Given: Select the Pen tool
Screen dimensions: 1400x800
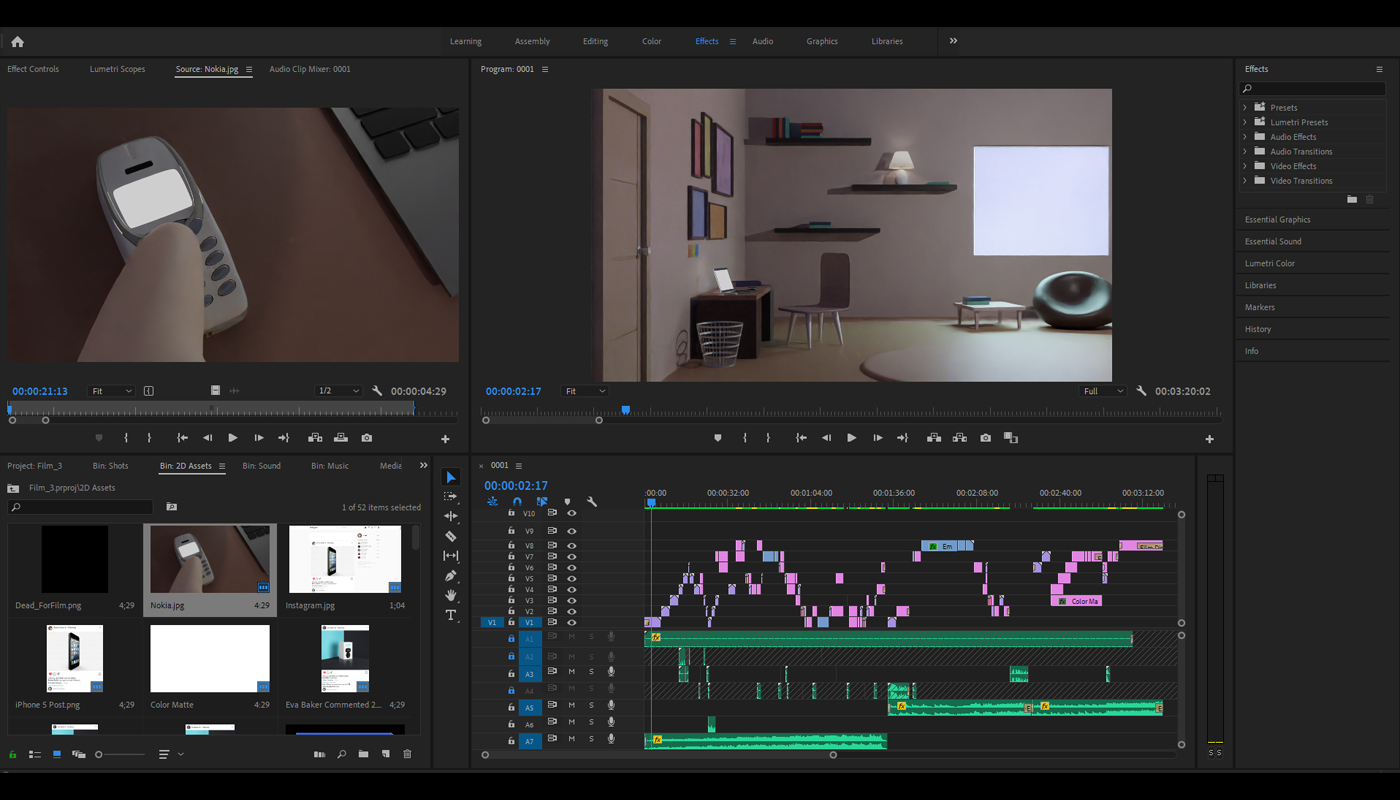Looking at the screenshot, I should coord(451,575).
